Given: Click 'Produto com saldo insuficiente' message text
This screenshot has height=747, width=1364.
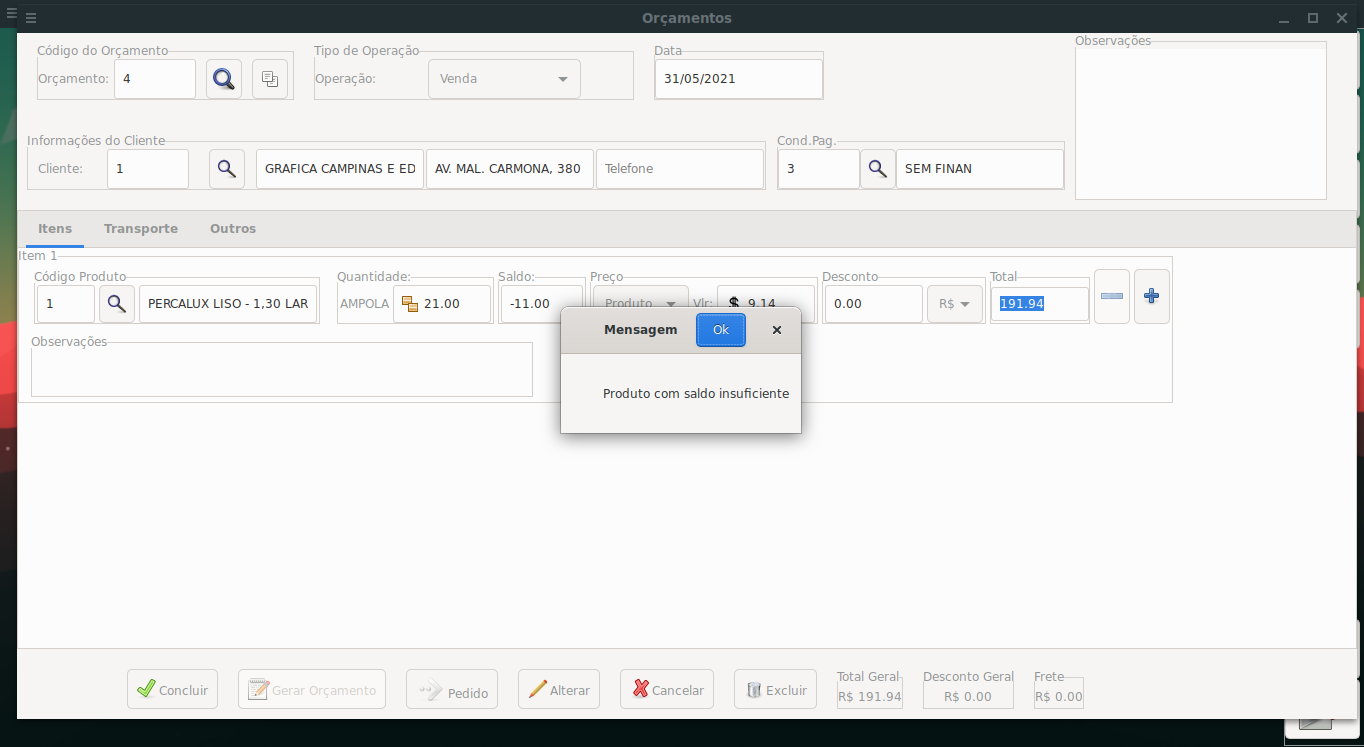Looking at the screenshot, I should coord(696,394).
